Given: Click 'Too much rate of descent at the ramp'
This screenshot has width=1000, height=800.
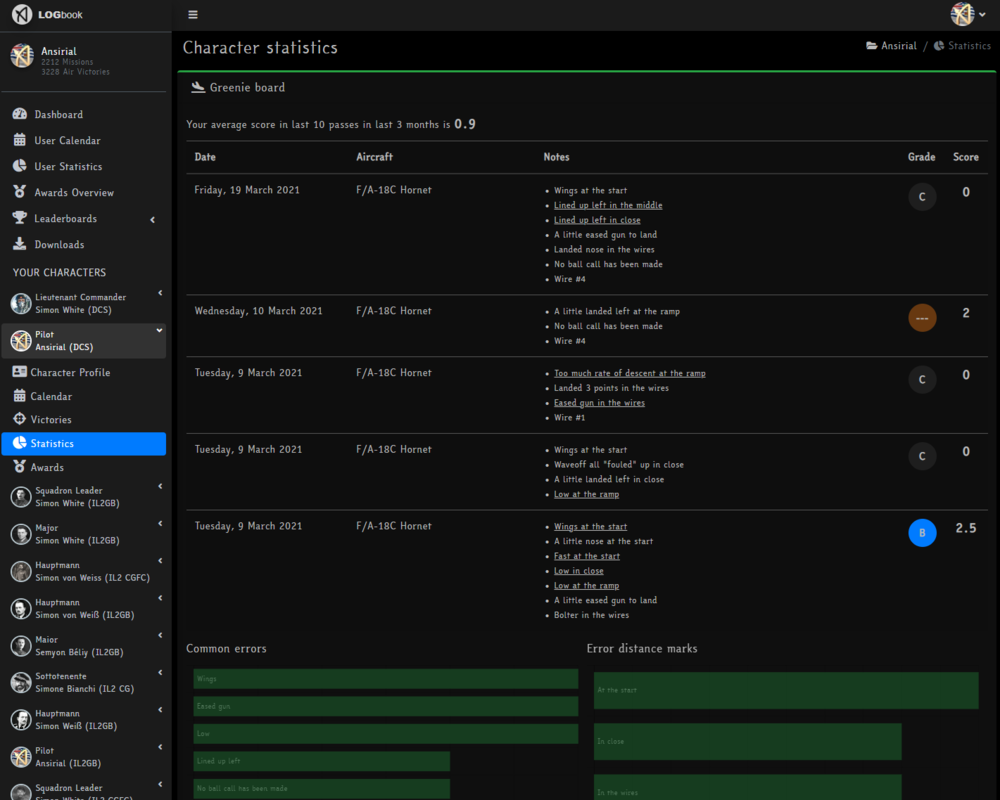Looking at the screenshot, I should point(629,373).
